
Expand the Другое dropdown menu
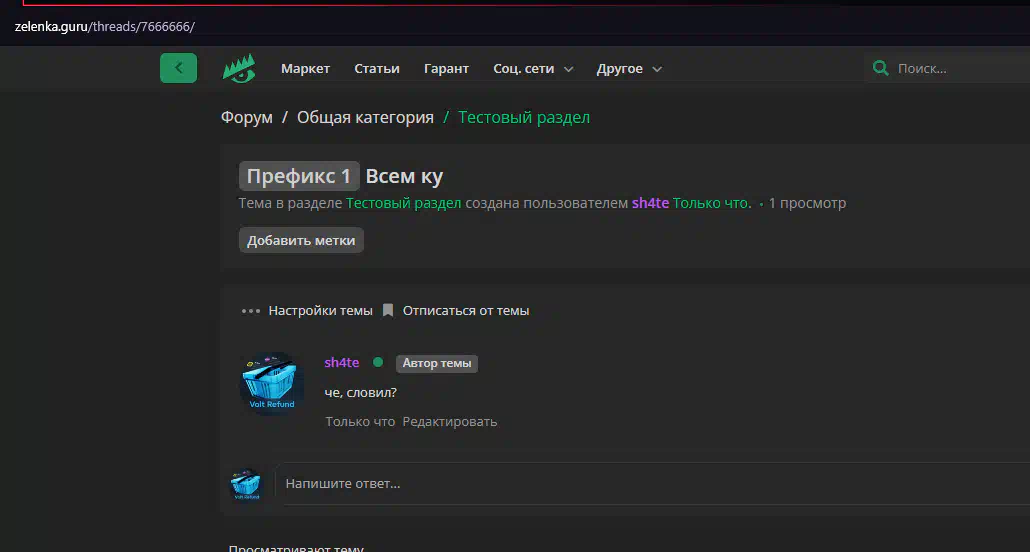coord(629,68)
